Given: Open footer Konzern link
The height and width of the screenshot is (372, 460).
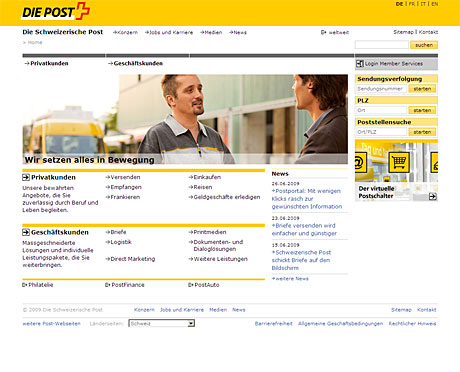Looking at the screenshot, I should pos(144,310).
